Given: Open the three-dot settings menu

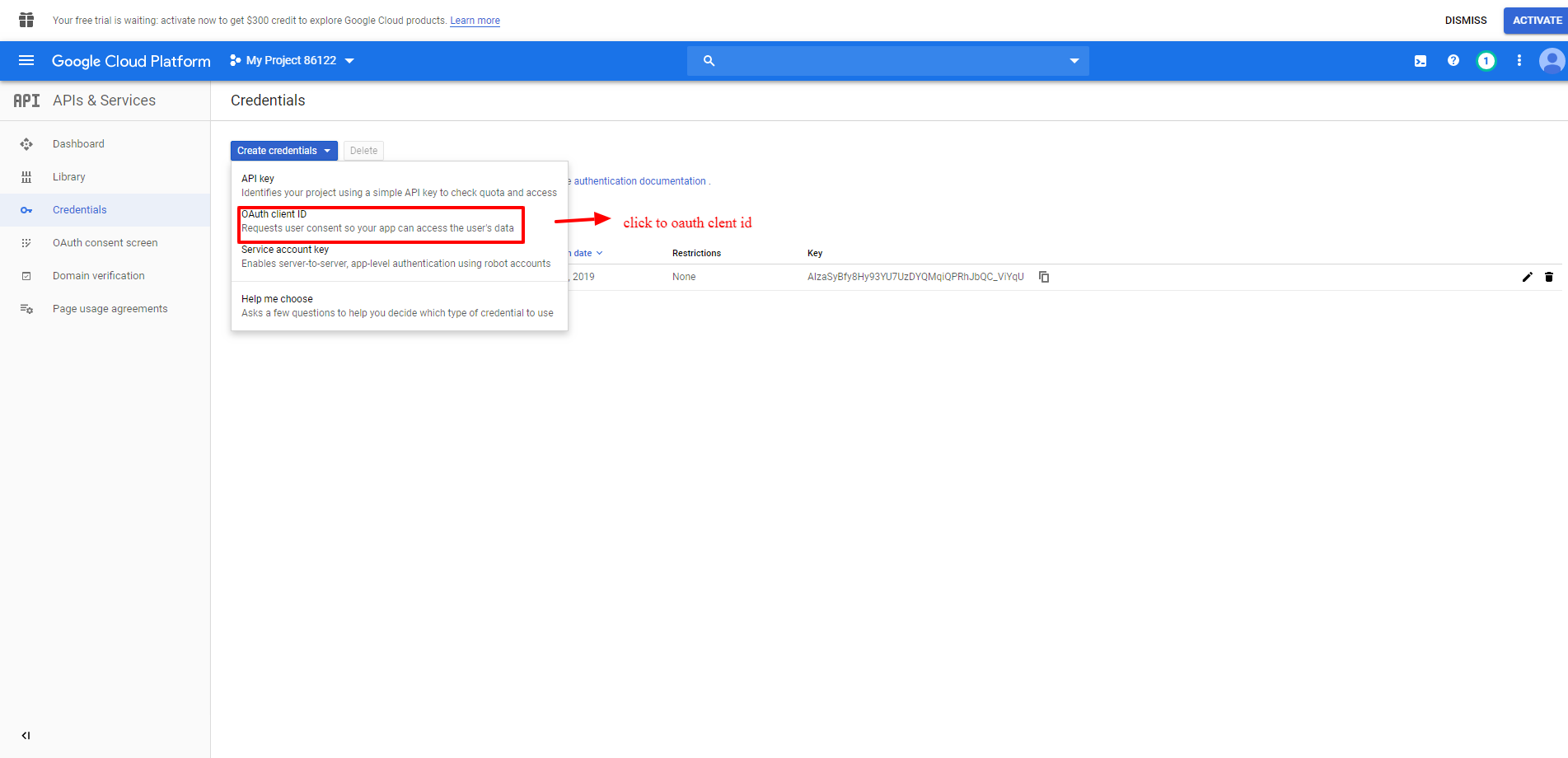Looking at the screenshot, I should pyautogui.click(x=1519, y=61).
